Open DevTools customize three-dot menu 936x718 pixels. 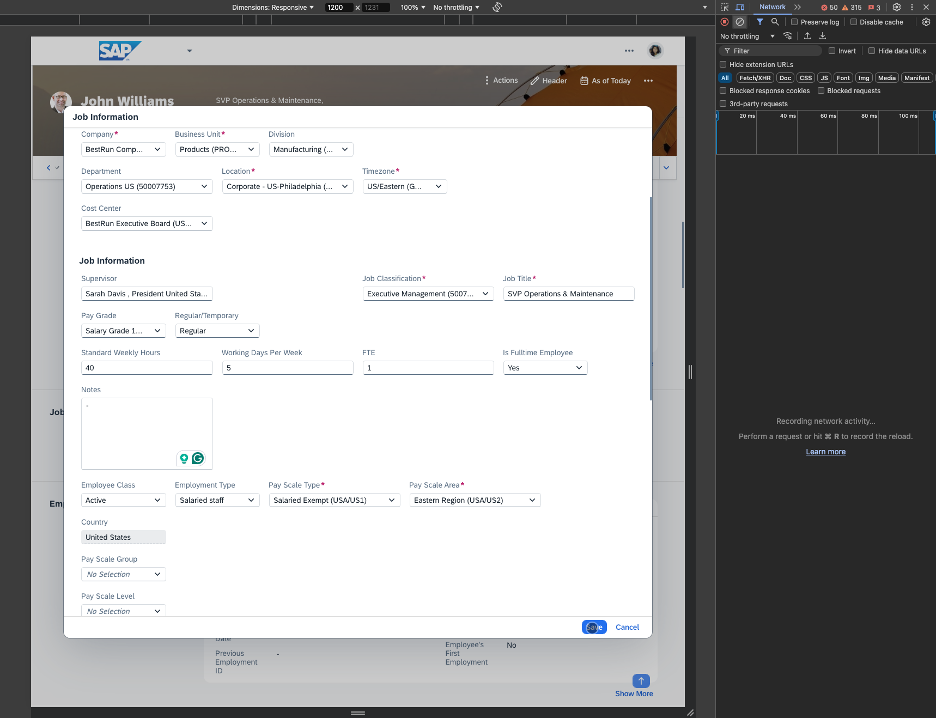912,7
